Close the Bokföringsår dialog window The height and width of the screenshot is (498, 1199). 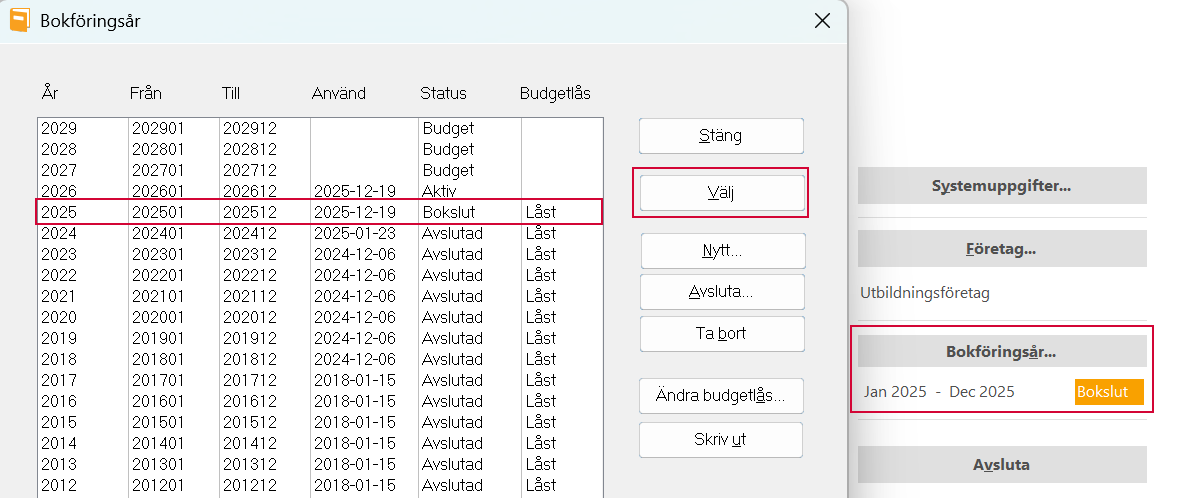[822, 20]
